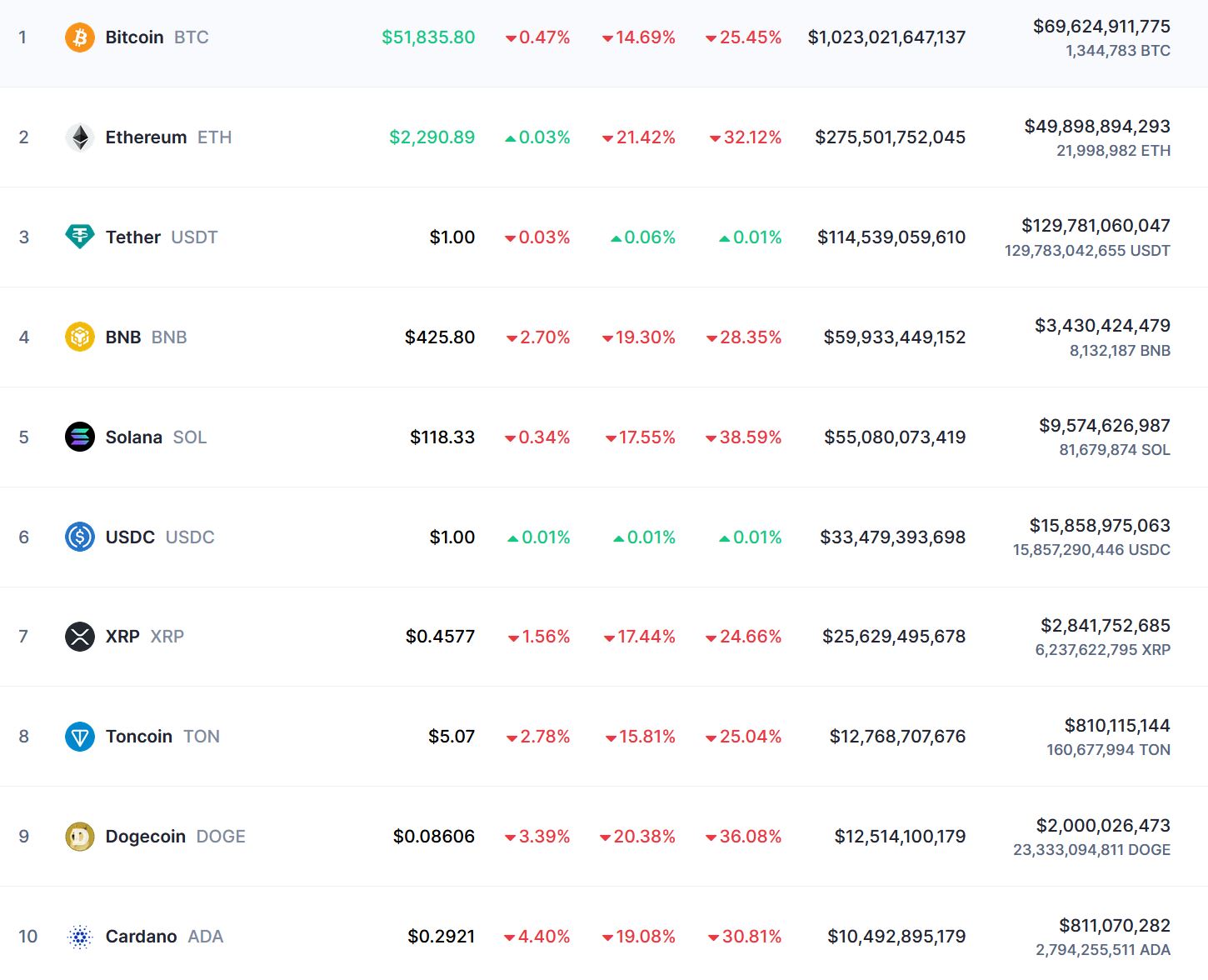Open the Dogecoin name link
Viewport: 1208px width, 980px height.
(145, 837)
